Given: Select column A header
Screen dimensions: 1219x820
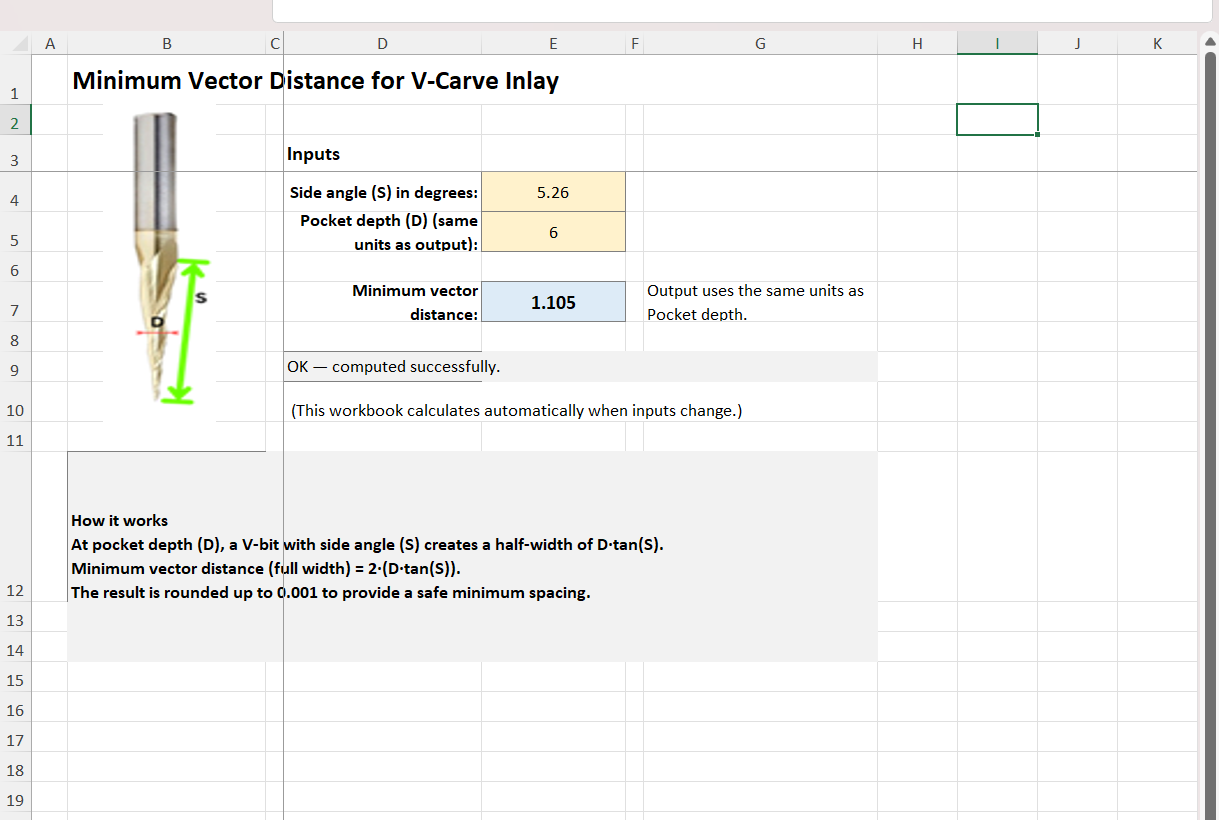Looking at the screenshot, I should (50, 43).
